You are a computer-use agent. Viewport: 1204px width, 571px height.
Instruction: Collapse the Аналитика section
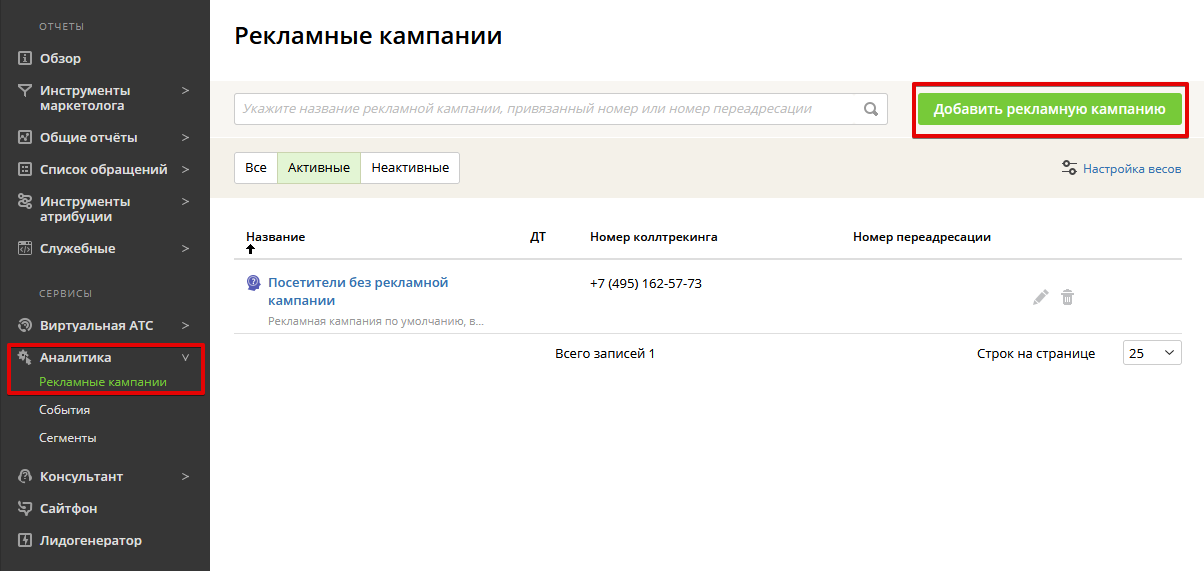[185, 357]
